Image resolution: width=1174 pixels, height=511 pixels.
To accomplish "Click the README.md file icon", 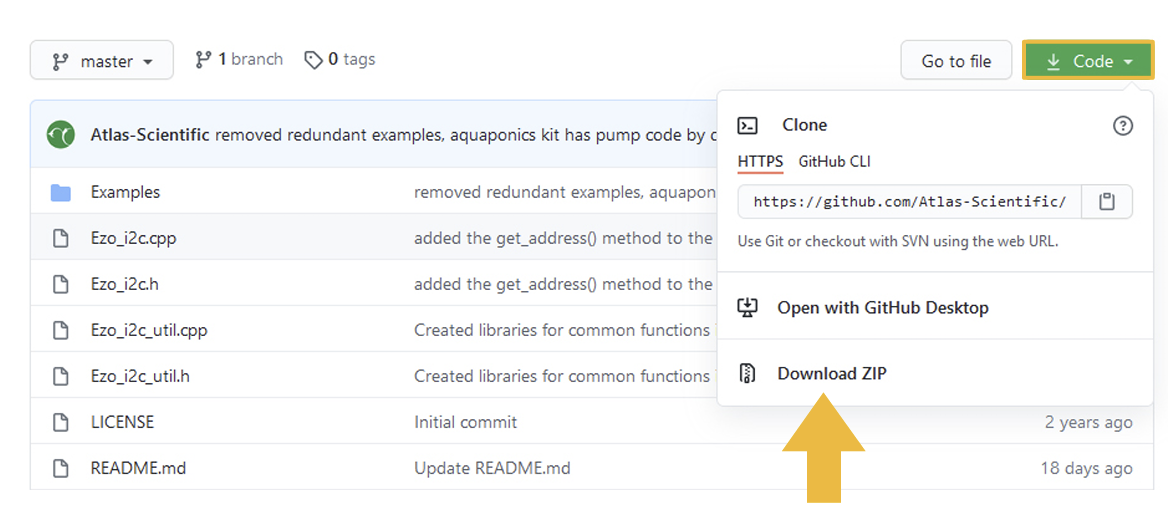I will pyautogui.click(x=61, y=468).
